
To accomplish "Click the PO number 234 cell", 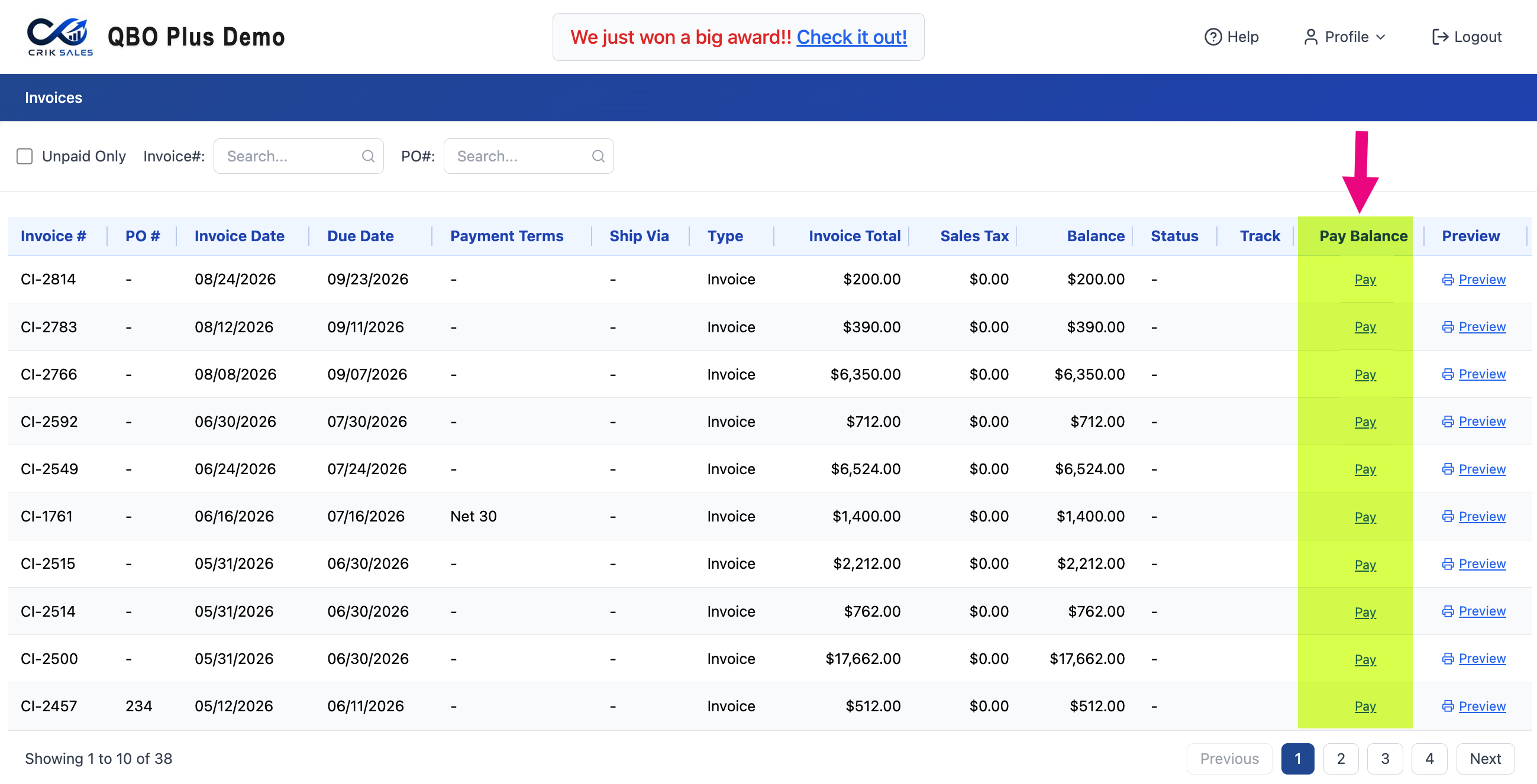I will pos(139,706).
